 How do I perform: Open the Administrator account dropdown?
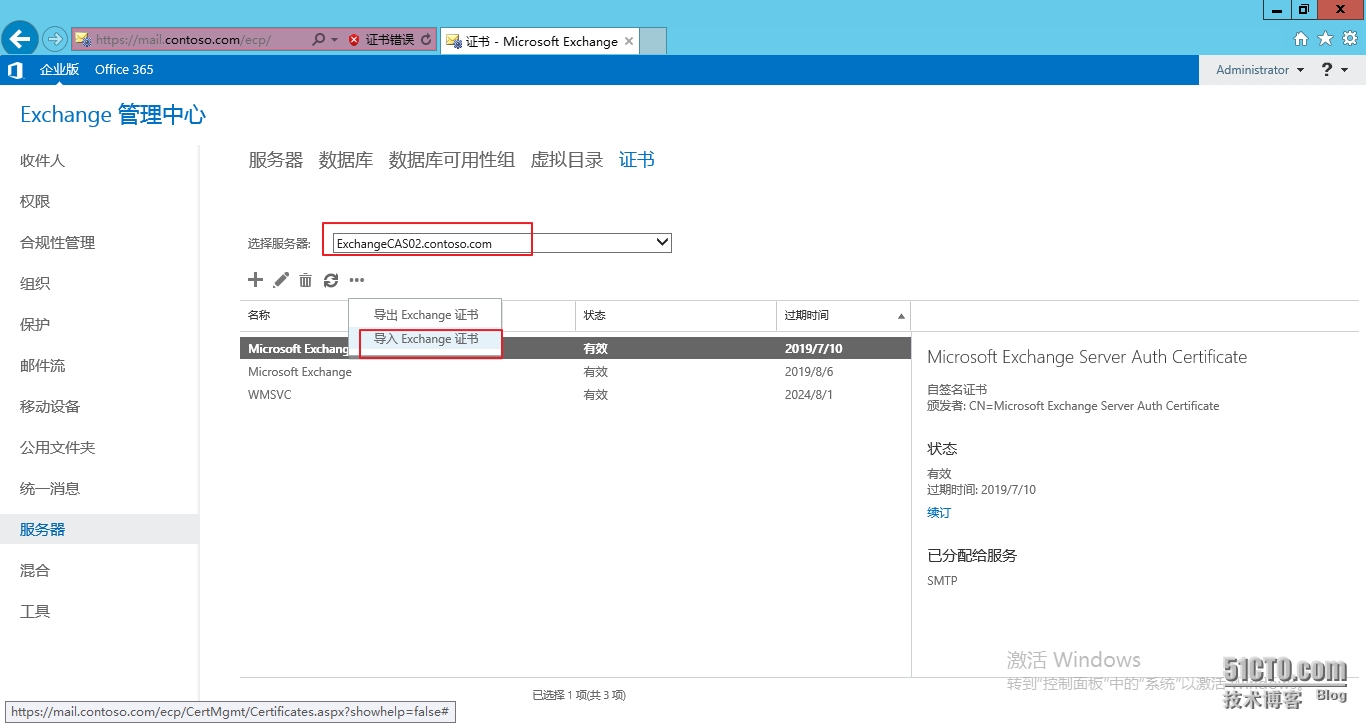click(1257, 69)
